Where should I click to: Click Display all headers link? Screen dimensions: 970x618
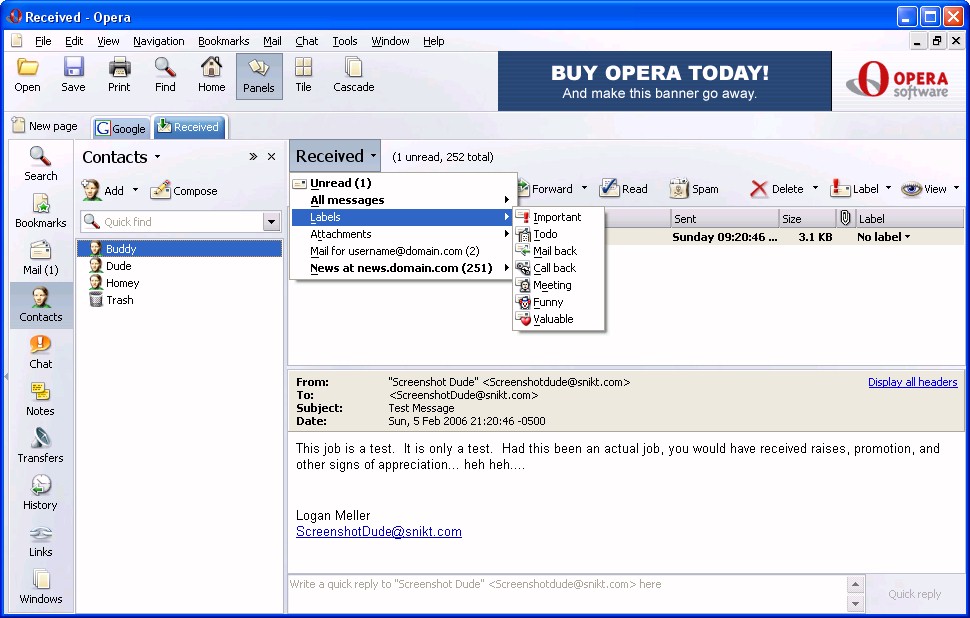(x=912, y=382)
